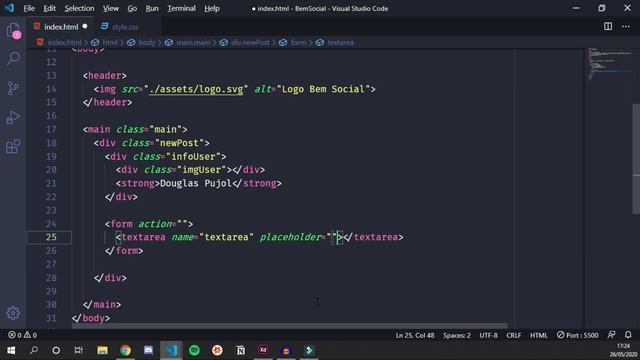Open Notion from the taskbar

point(240,350)
